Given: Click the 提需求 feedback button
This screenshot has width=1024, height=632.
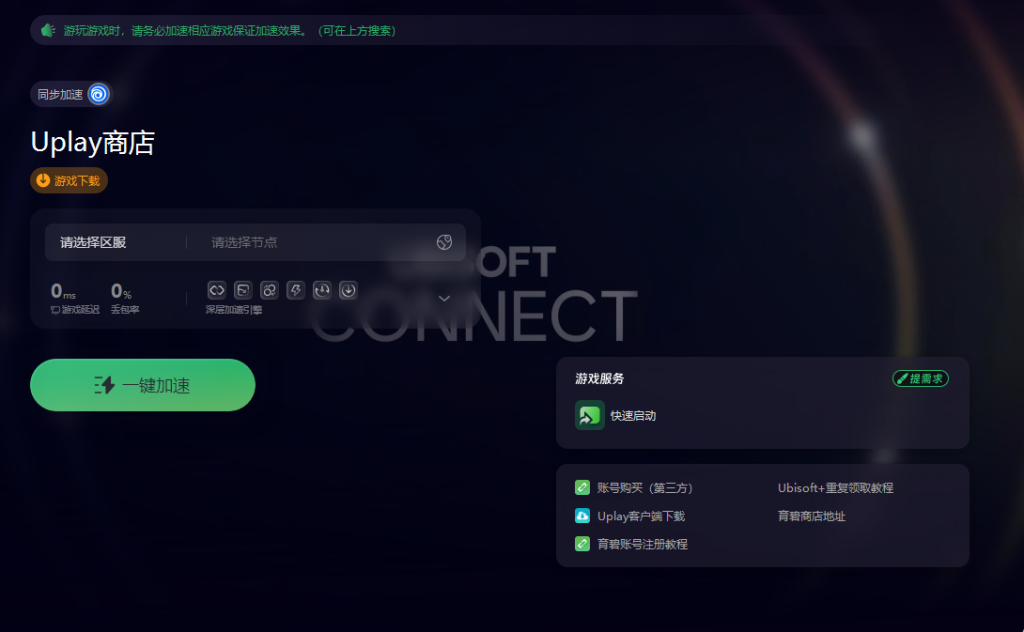Looking at the screenshot, I should [x=920, y=379].
